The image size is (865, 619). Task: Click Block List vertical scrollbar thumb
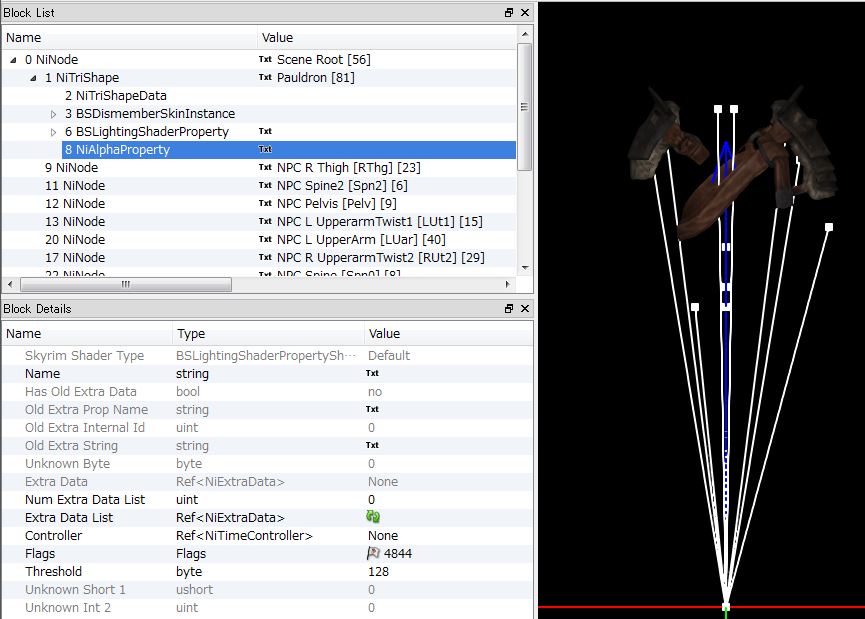click(x=525, y=107)
